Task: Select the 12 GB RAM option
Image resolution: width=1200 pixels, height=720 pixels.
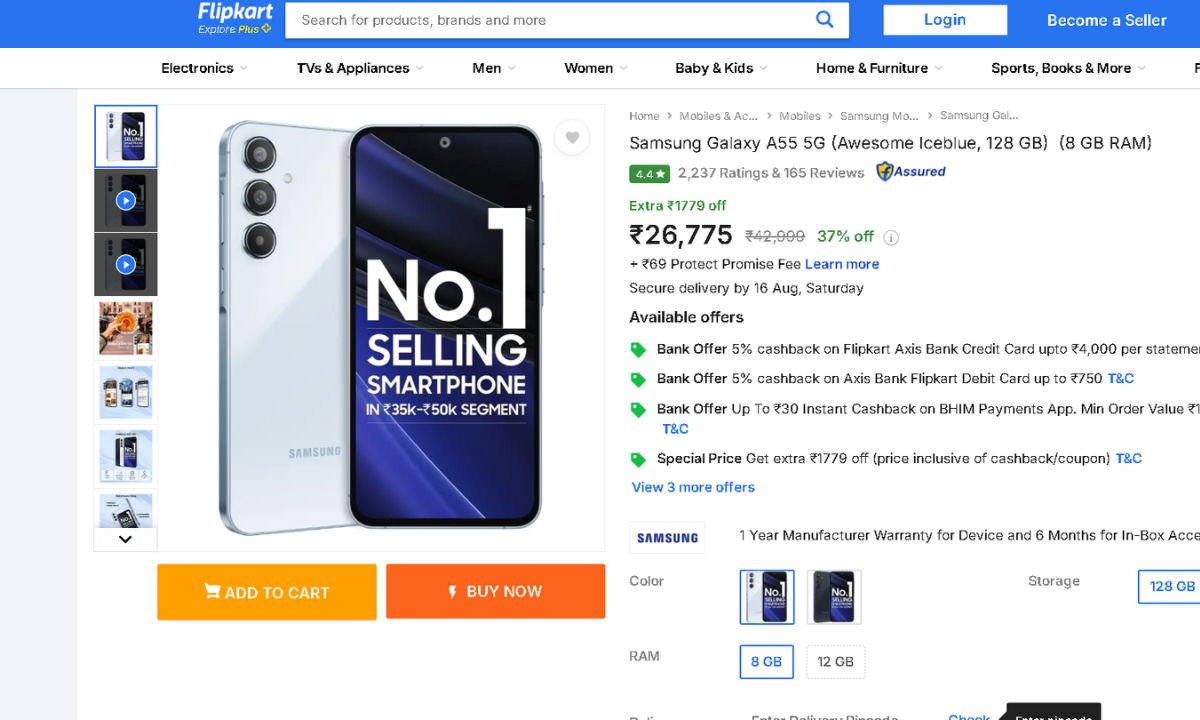Action: [x=835, y=662]
